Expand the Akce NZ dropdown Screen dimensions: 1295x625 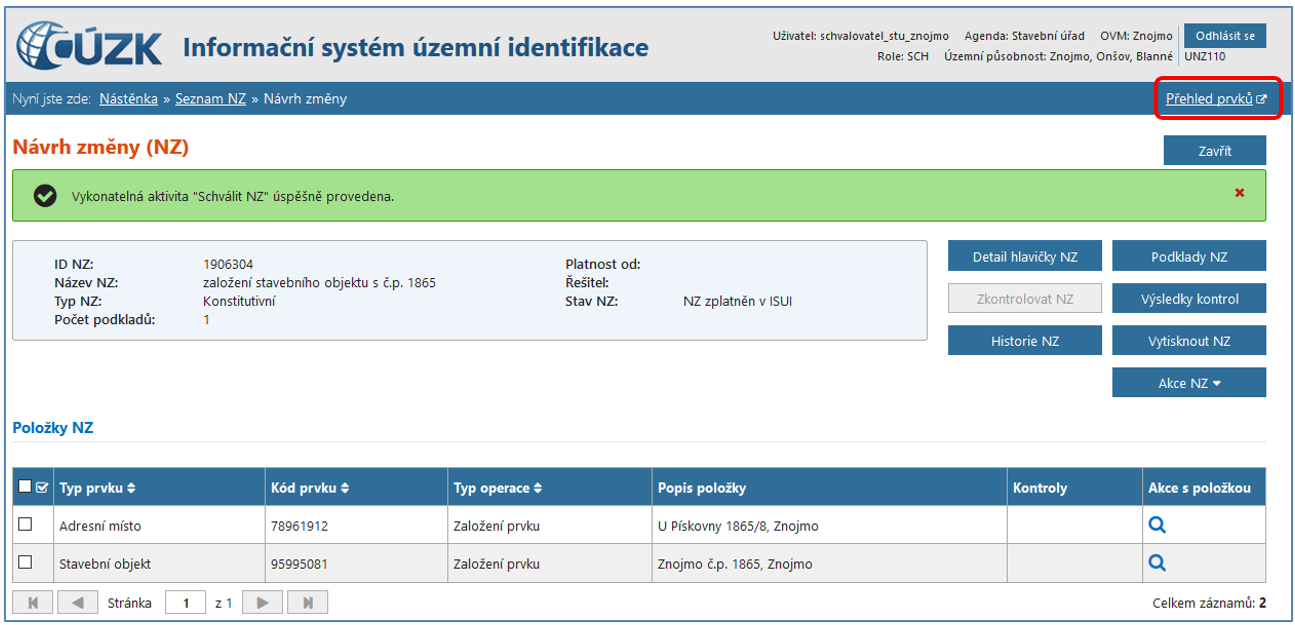[1188, 383]
